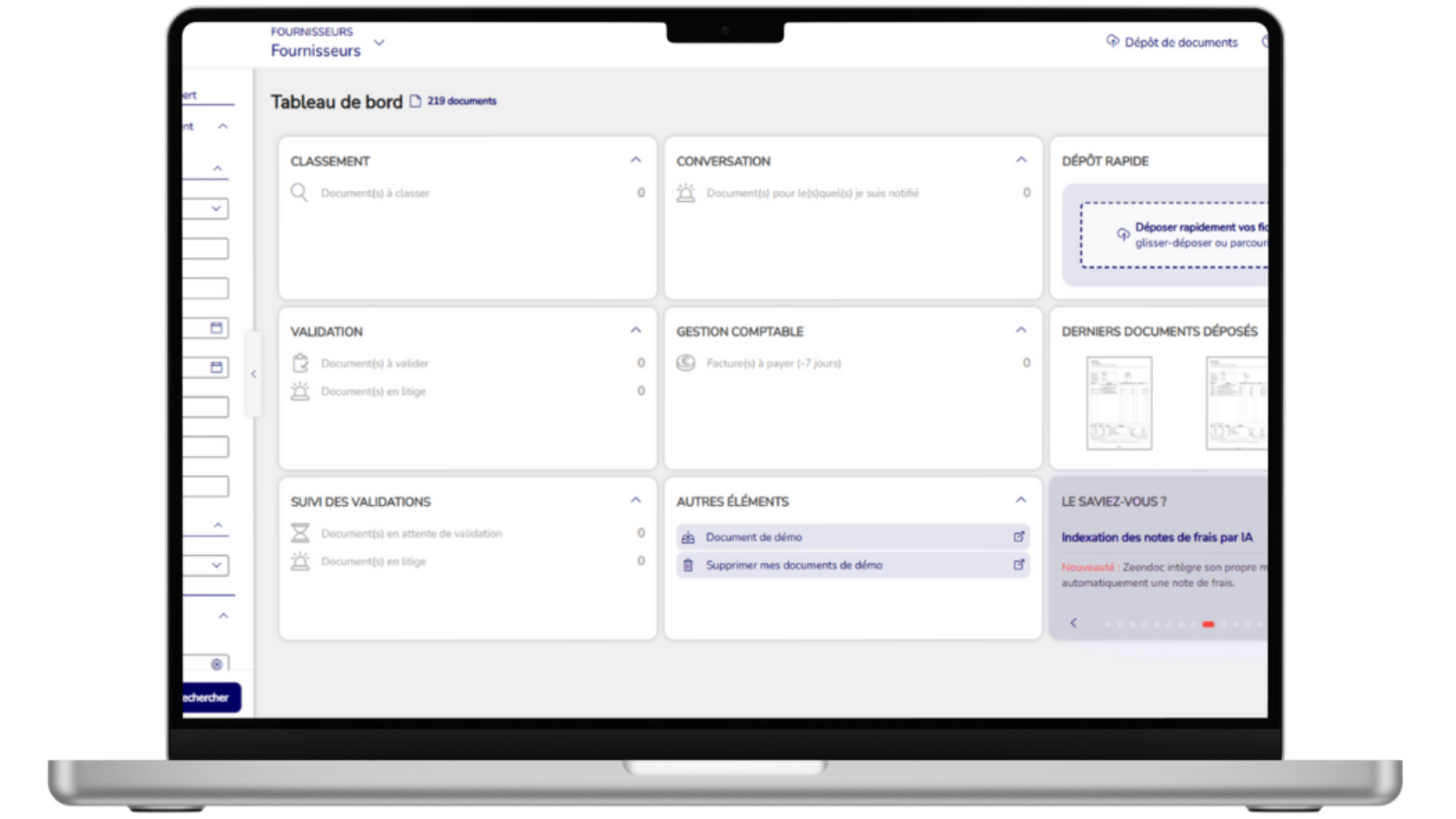
Task: Click the magnifier icon in Classement
Action: coord(298,193)
